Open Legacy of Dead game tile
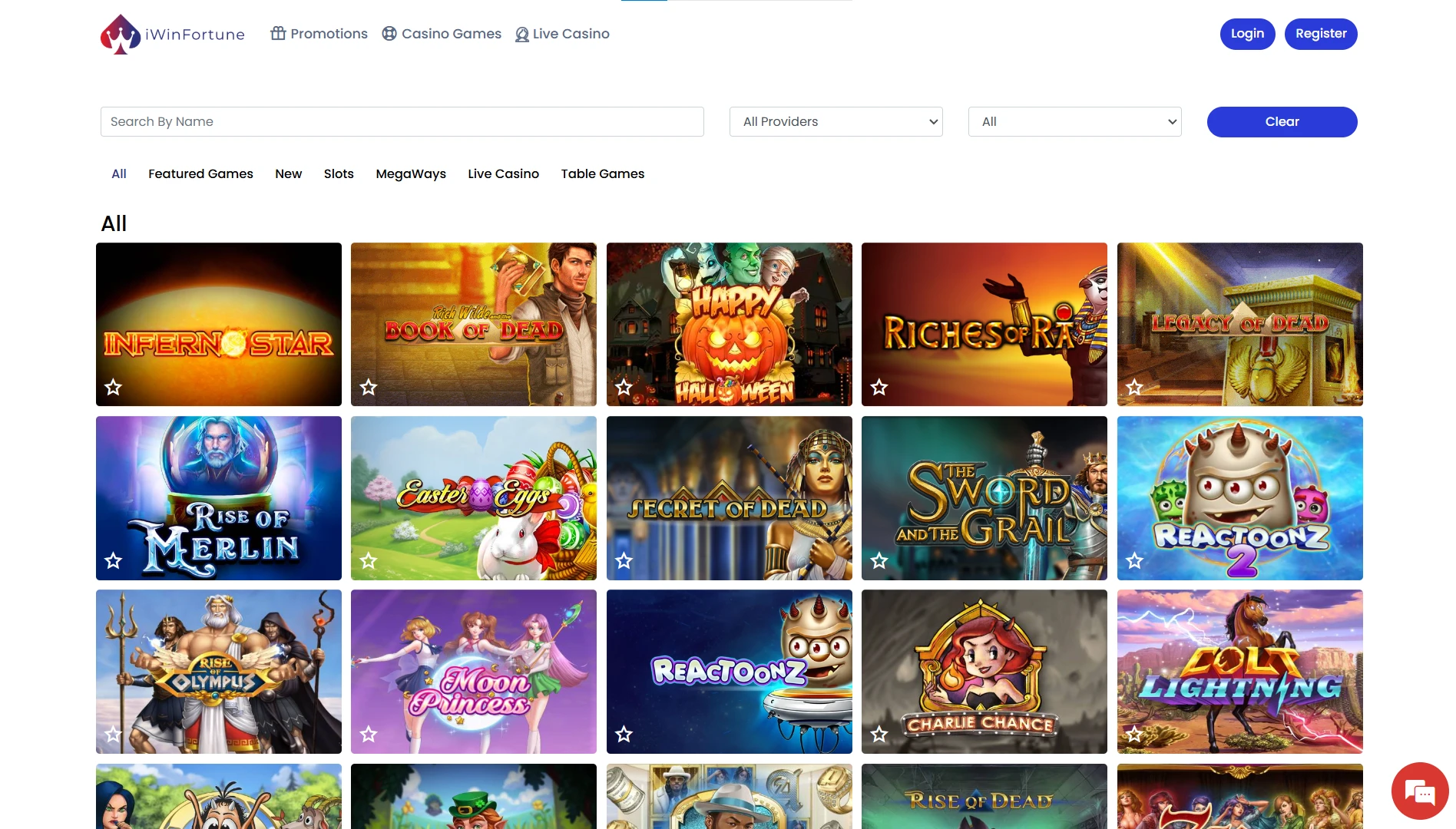Screen dimensions: 1456x829 pyautogui.click(x=1240, y=325)
